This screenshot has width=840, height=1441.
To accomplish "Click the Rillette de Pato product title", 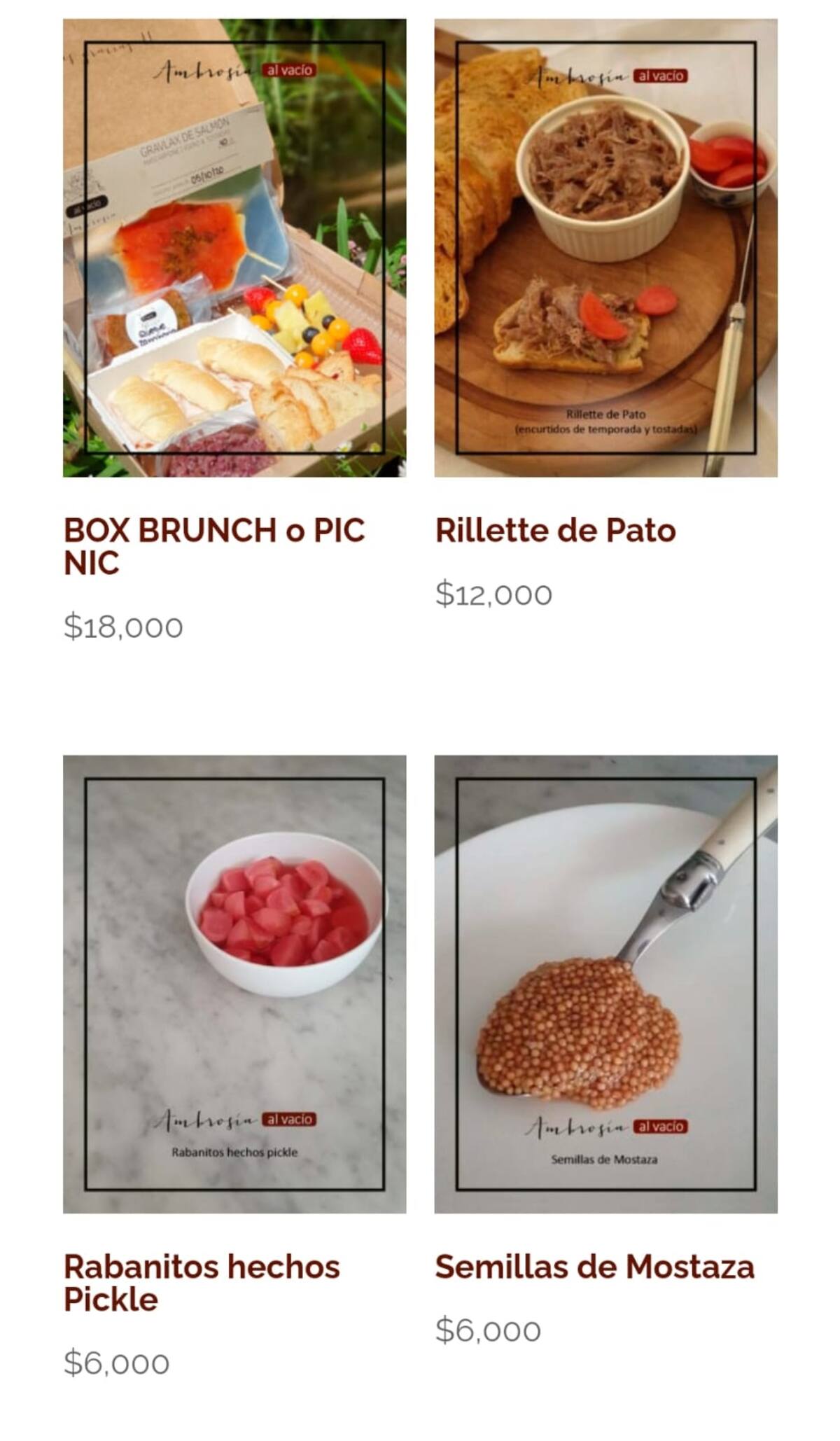I will coord(556,530).
